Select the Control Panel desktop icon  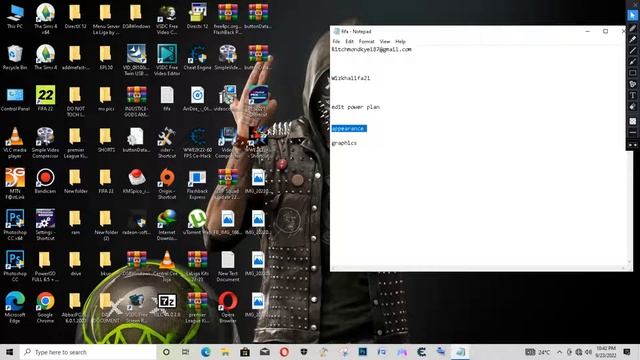click(x=15, y=98)
